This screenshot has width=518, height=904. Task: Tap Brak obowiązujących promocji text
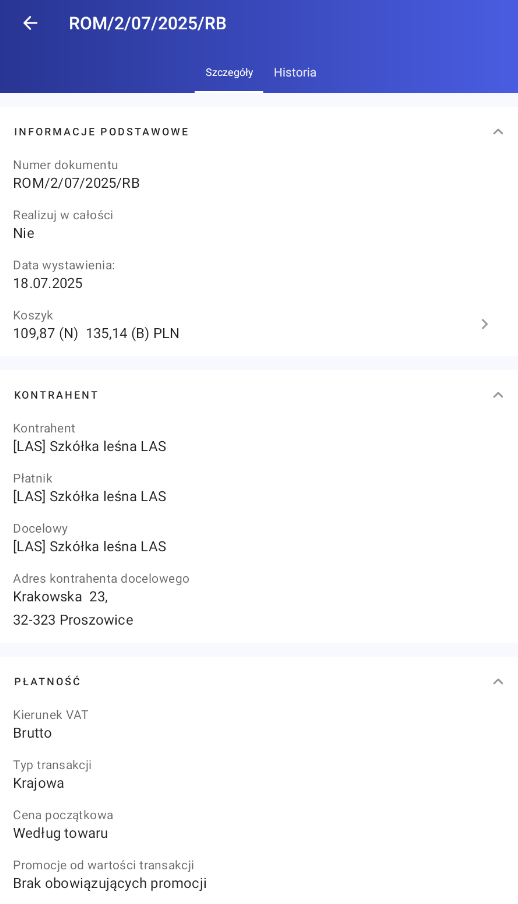pyautogui.click(x=110, y=884)
